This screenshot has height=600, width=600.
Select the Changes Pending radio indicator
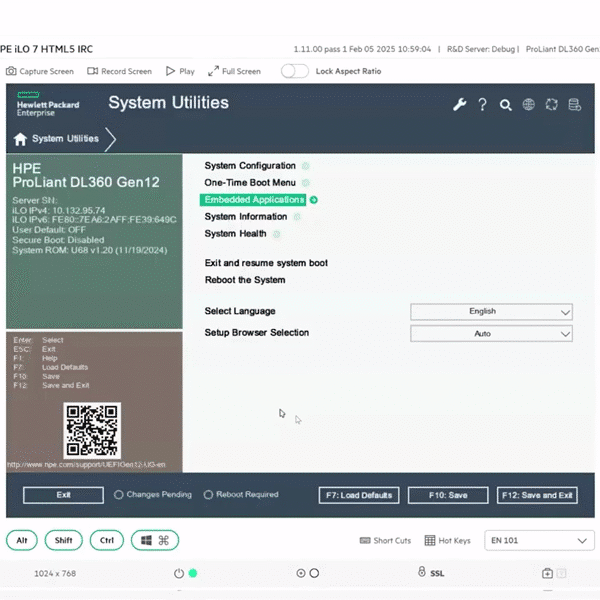(119, 494)
